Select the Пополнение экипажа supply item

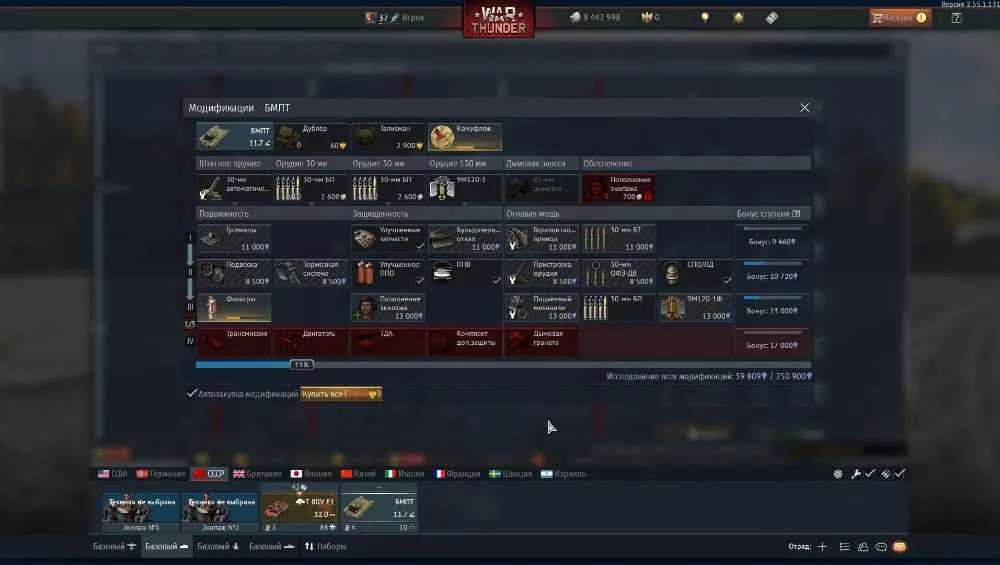[618, 188]
